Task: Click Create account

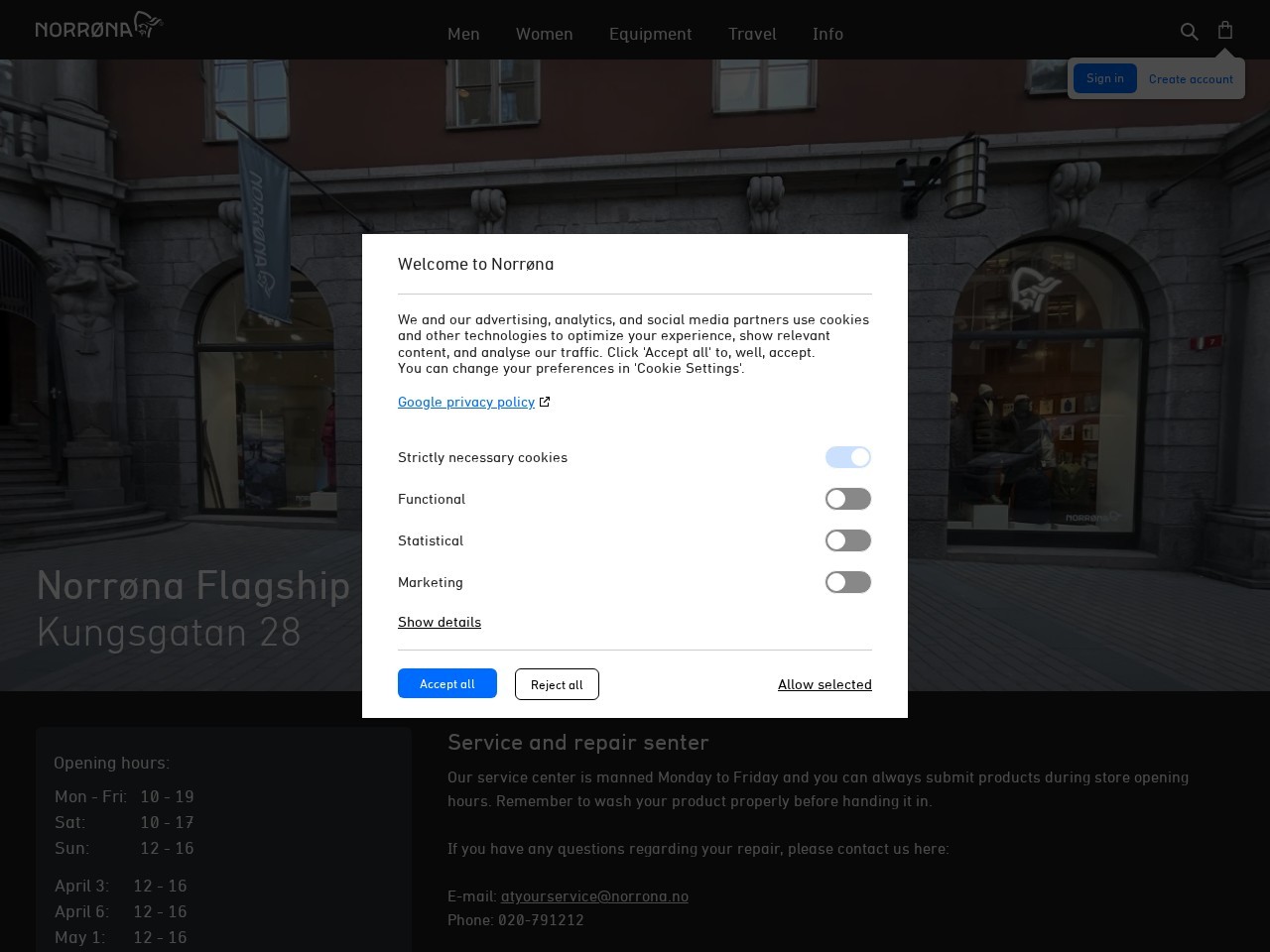Action: point(1191,78)
